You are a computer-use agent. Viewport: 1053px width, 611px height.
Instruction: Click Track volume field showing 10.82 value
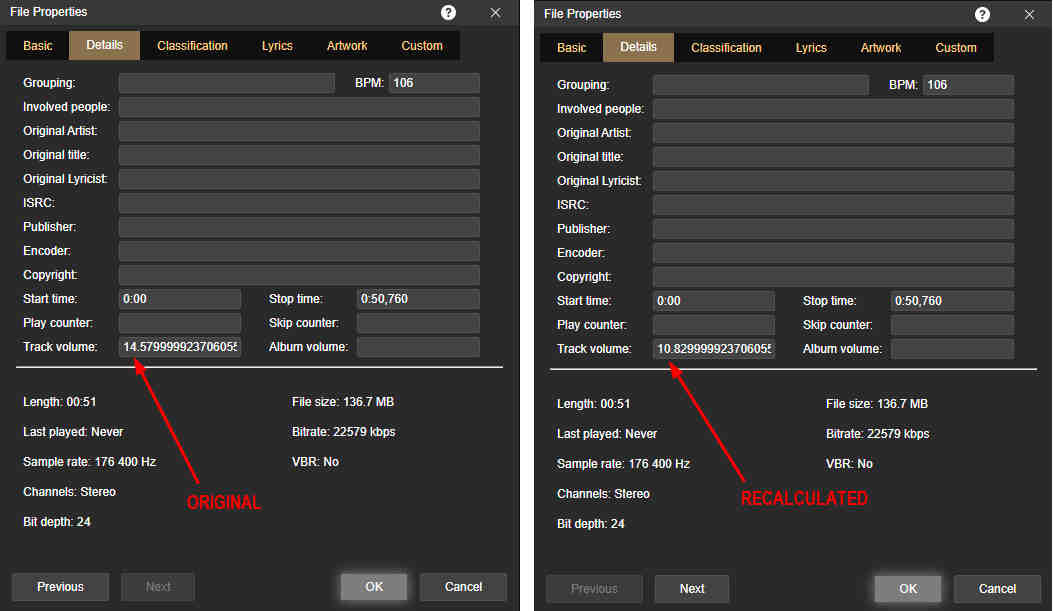pyautogui.click(x=714, y=349)
